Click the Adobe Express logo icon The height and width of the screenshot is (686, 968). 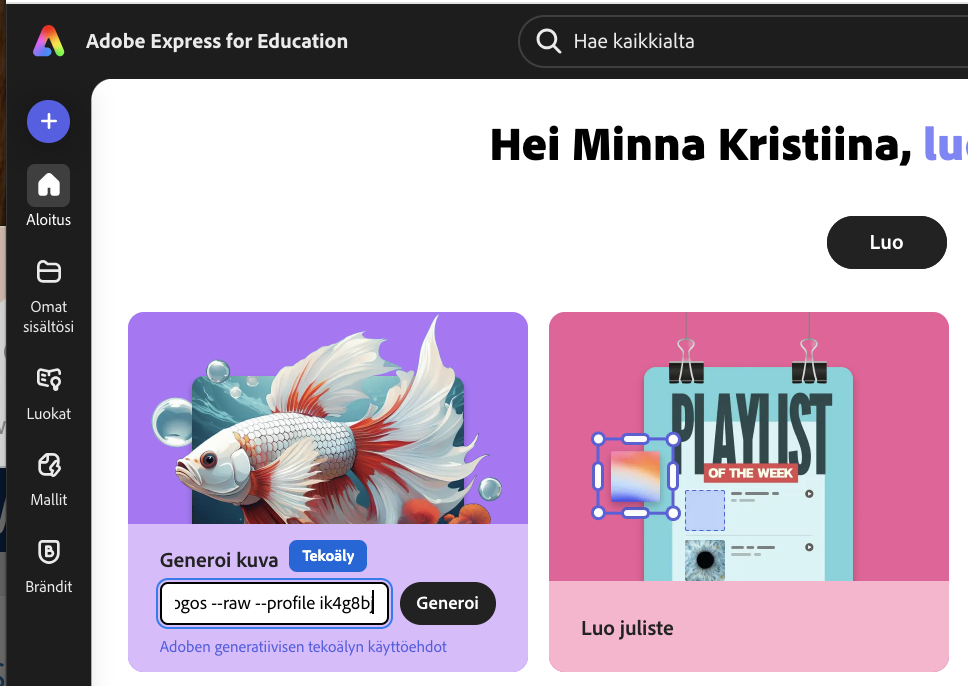point(48,41)
